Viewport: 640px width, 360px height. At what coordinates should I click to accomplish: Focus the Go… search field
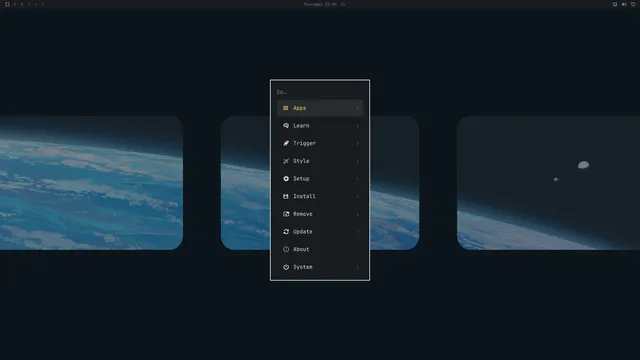click(320, 92)
